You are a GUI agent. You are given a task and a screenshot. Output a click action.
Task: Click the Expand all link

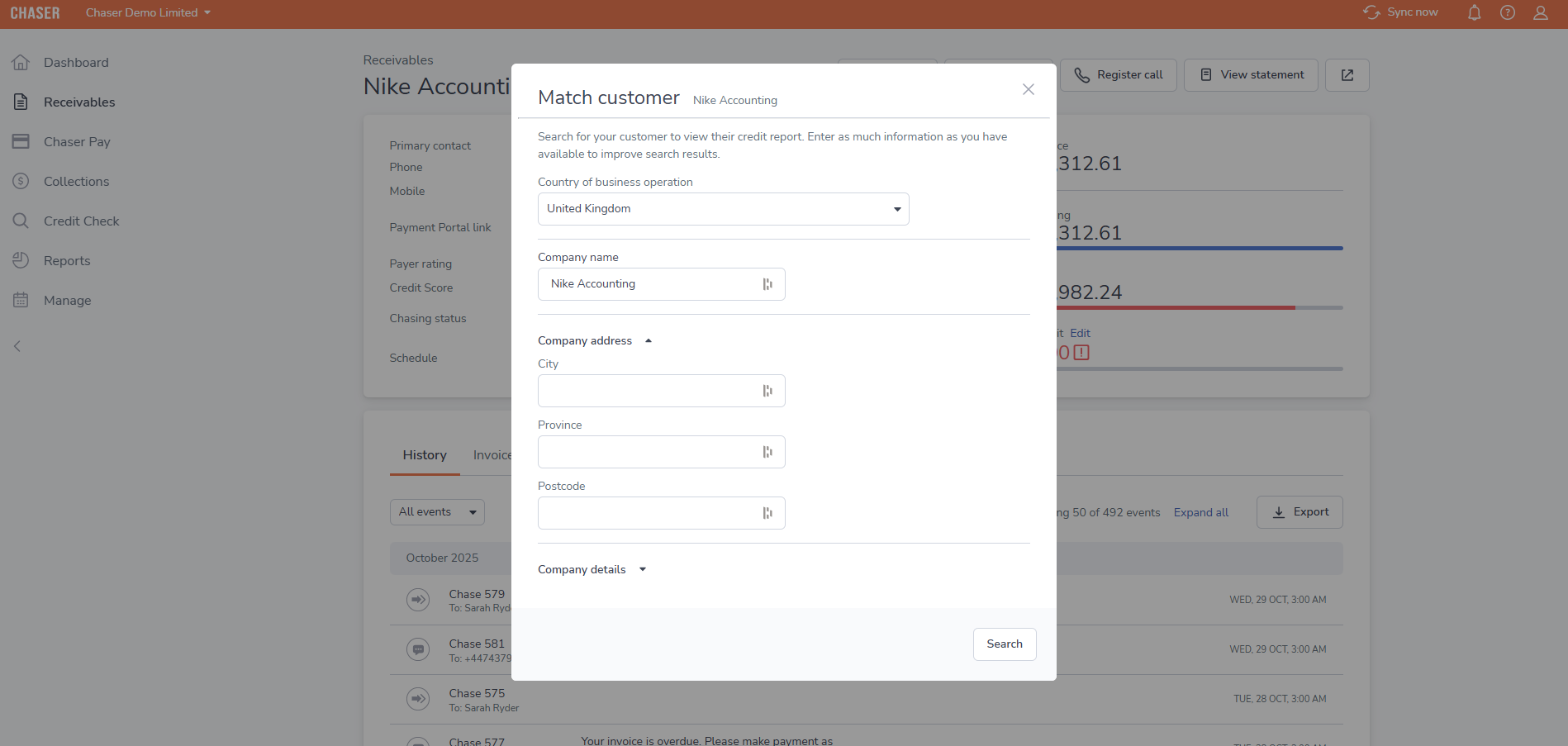tap(1200, 512)
